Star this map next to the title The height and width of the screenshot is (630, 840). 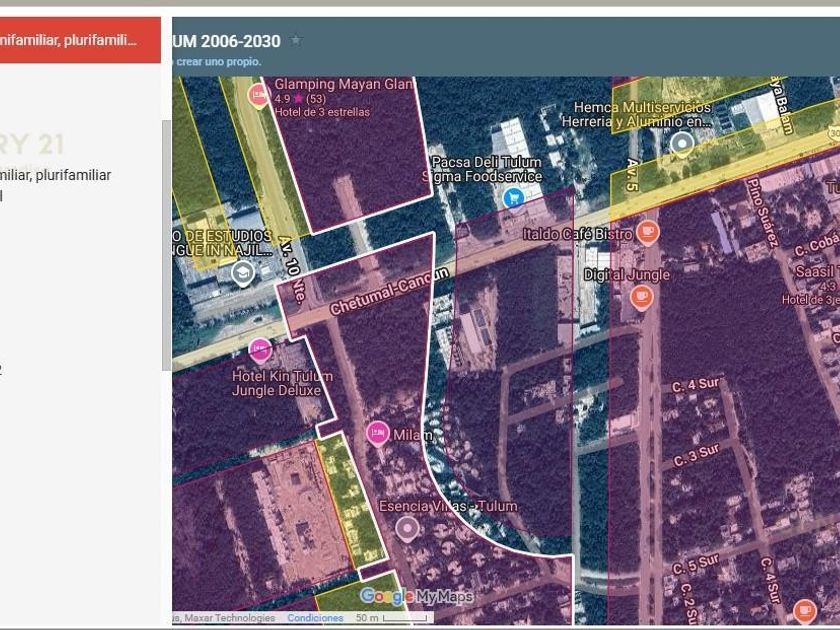(296, 41)
